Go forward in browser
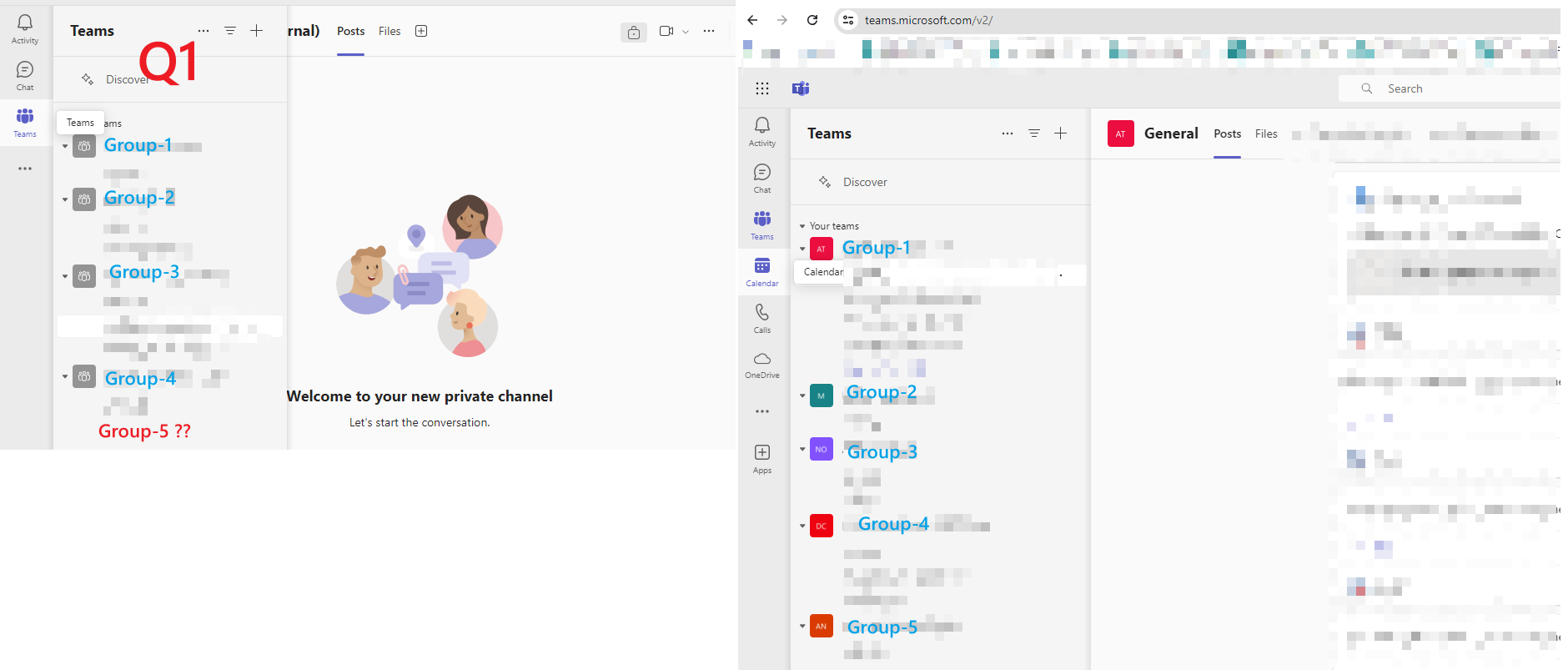Screen dimensions: 1568x670 click(x=782, y=20)
